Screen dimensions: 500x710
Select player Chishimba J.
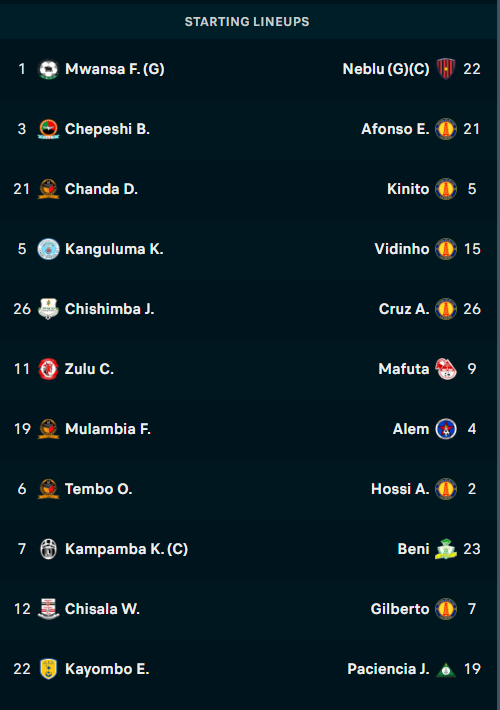[110, 309]
